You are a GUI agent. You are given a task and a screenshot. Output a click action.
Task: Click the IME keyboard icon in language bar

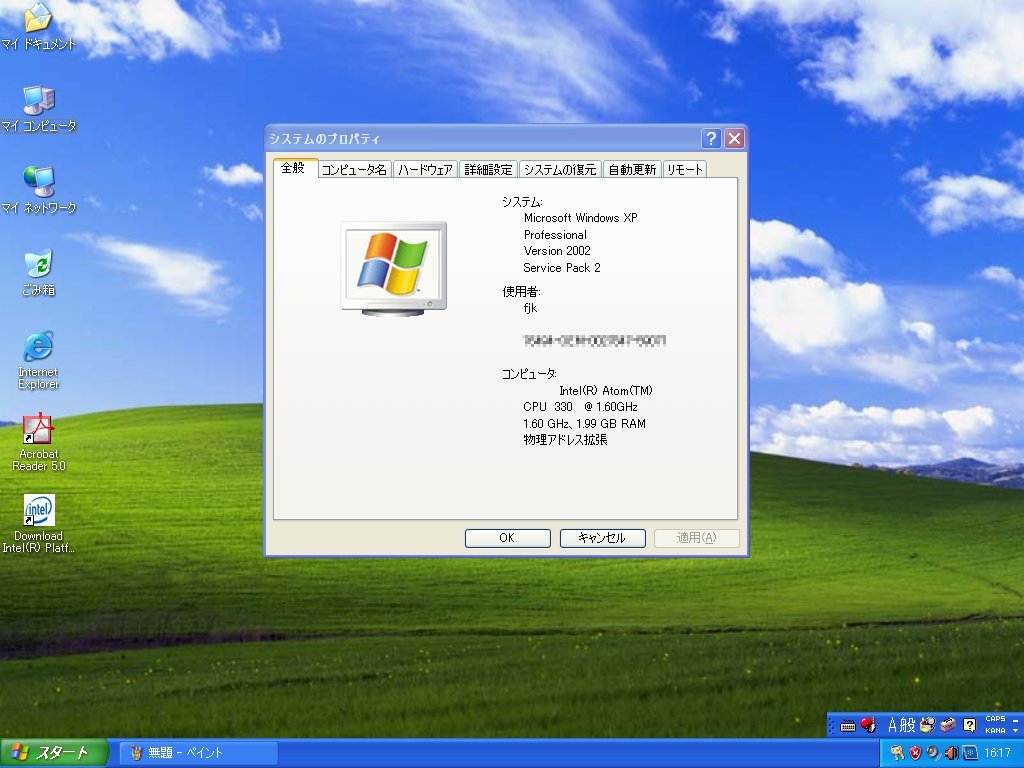click(848, 725)
